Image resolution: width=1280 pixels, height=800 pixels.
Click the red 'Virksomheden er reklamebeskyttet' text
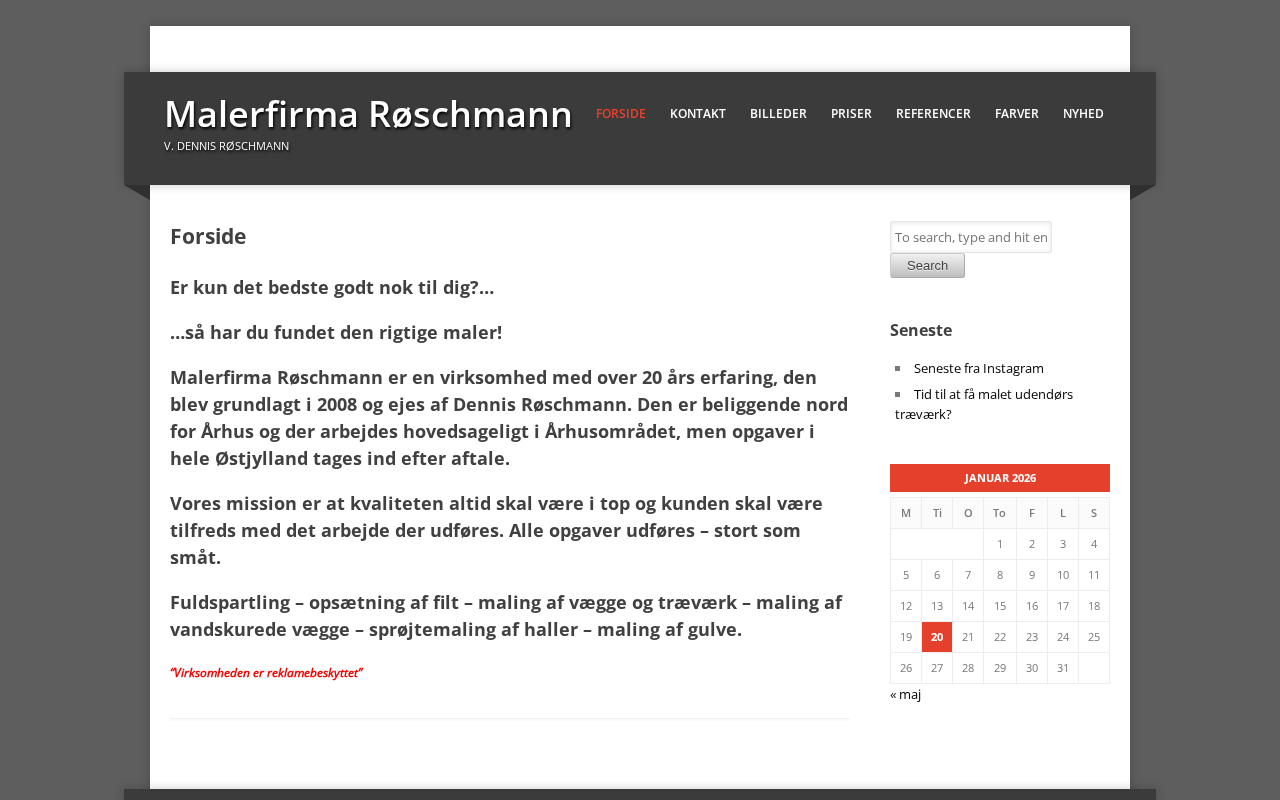pos(266,673)
